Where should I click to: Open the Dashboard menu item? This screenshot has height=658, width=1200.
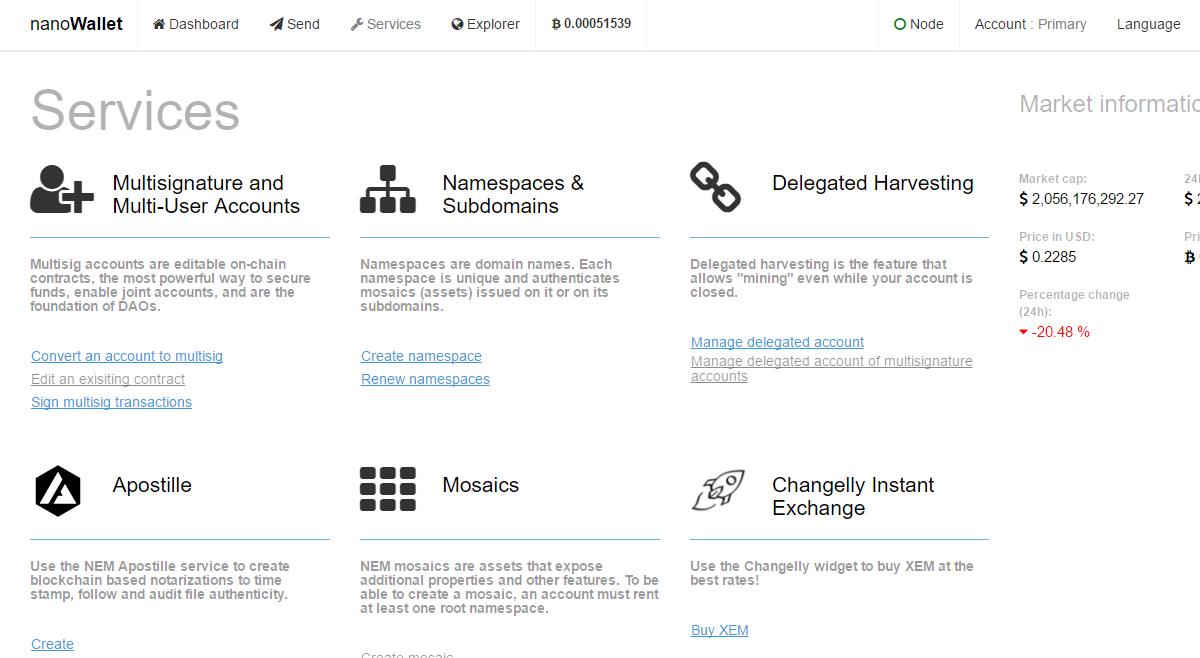195,24
